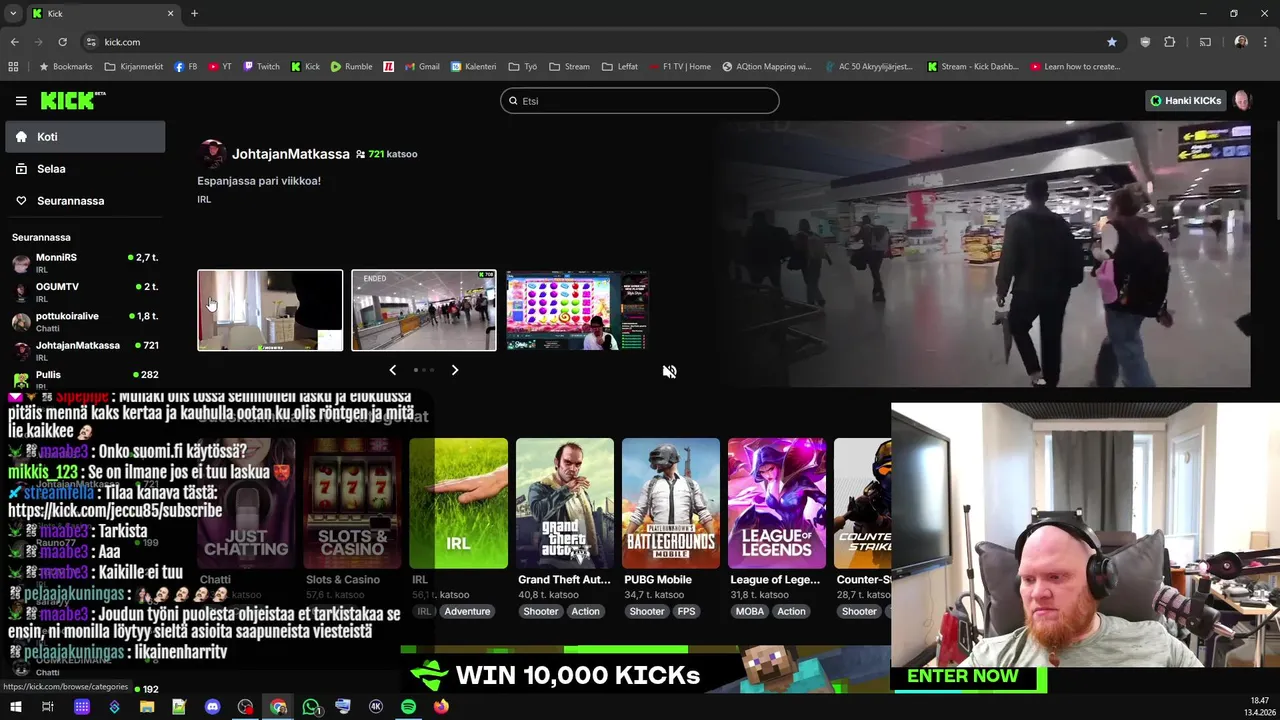
Task: Select Selaa in the sidebar
Action: coord(85,169)
